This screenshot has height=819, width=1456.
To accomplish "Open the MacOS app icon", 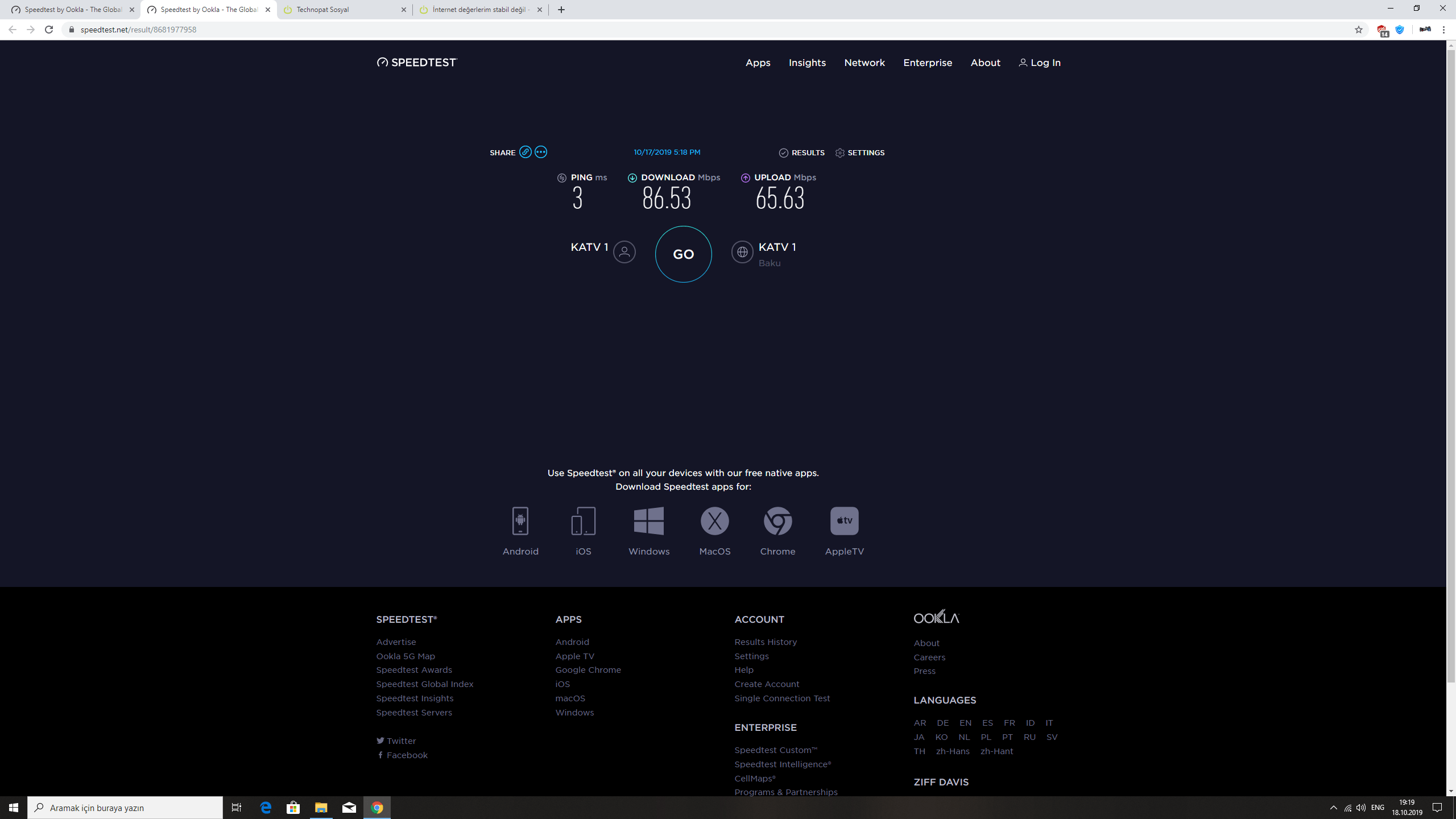I will (x=714, y=521).
